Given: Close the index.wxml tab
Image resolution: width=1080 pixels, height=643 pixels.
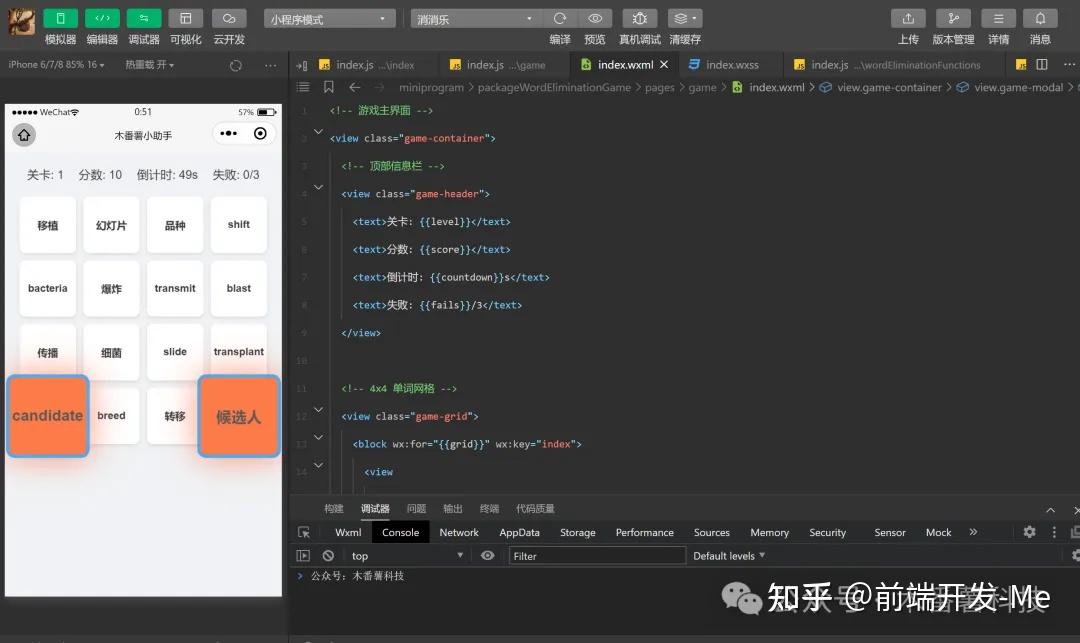Looking at the screenshot, I should [664, 65].
